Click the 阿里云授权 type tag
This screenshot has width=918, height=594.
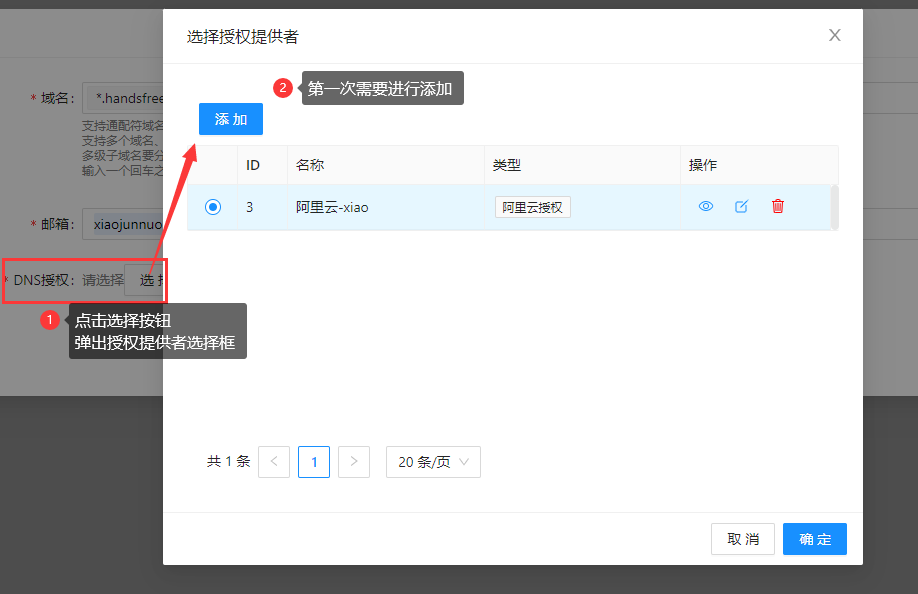533,206
